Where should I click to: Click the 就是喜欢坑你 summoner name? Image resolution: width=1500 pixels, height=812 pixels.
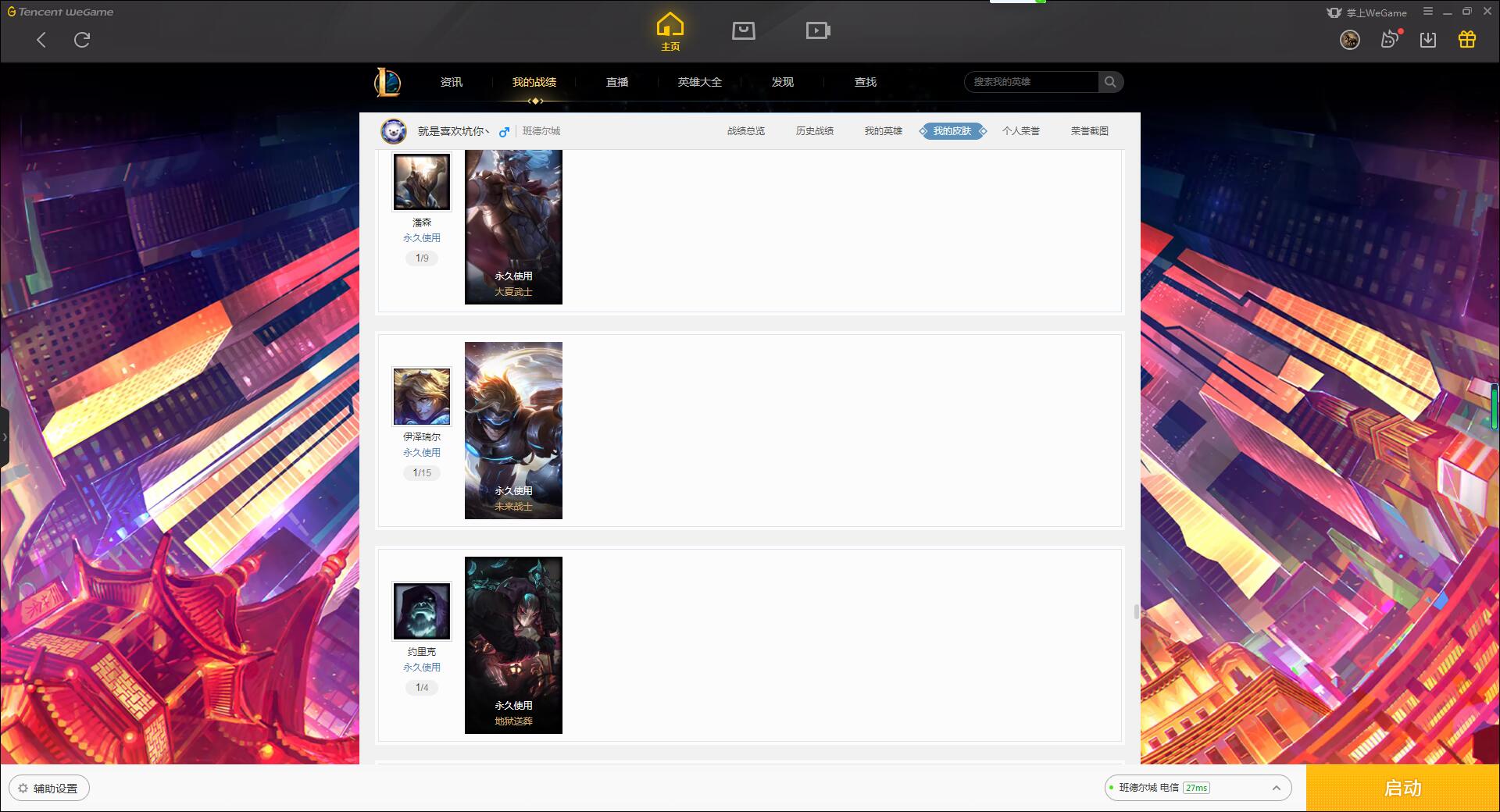click(453, 131)
